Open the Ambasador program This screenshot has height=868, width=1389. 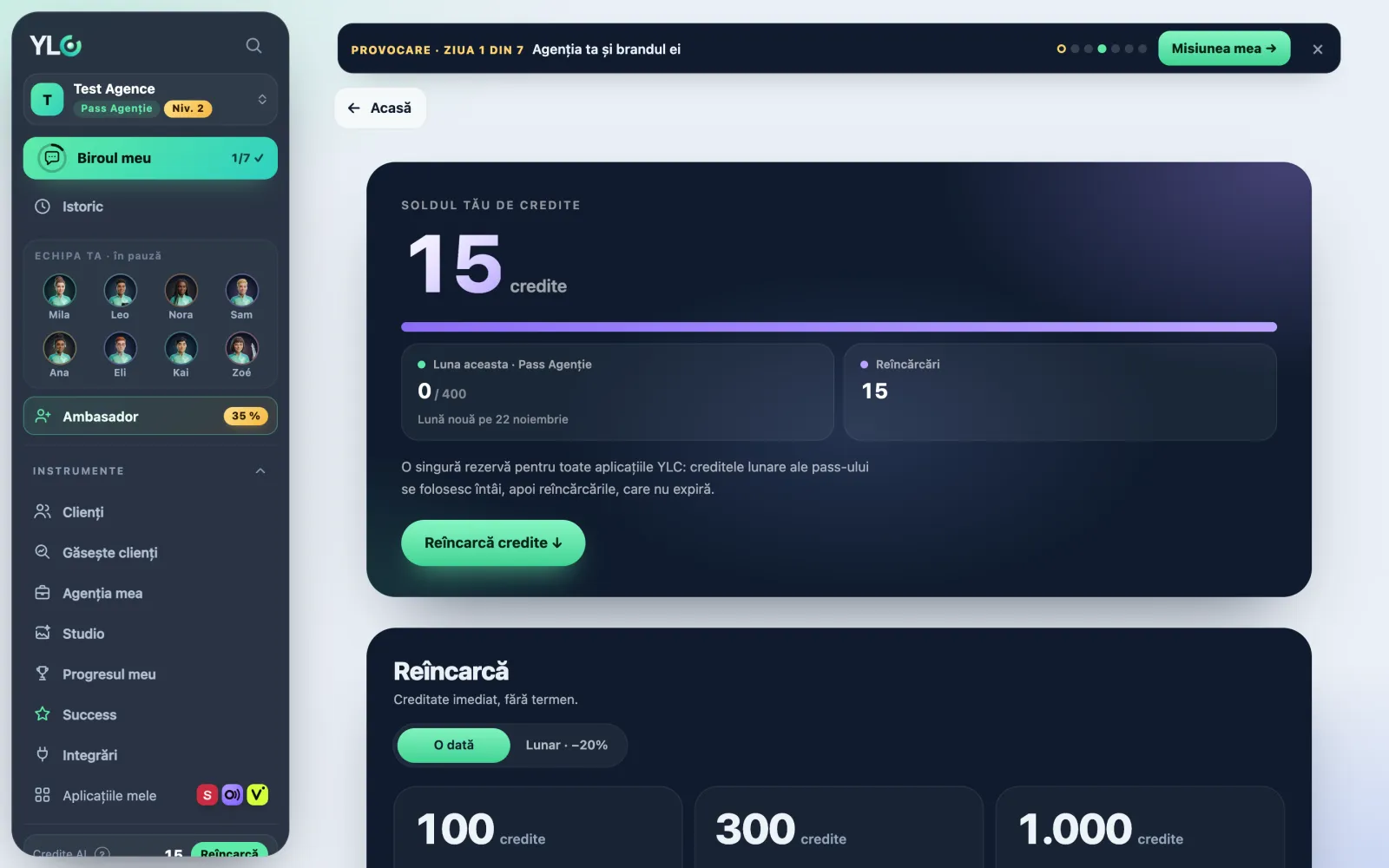point(150,416)
